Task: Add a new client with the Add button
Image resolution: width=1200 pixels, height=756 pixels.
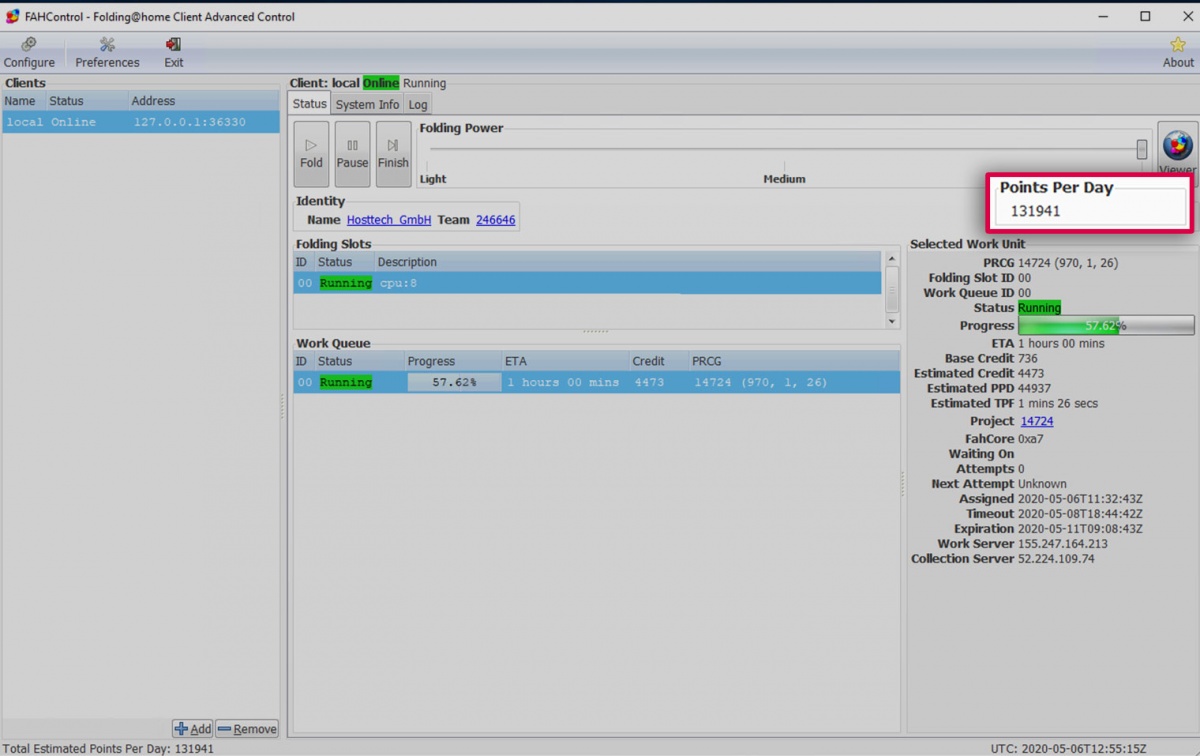Action: (192, 728)
